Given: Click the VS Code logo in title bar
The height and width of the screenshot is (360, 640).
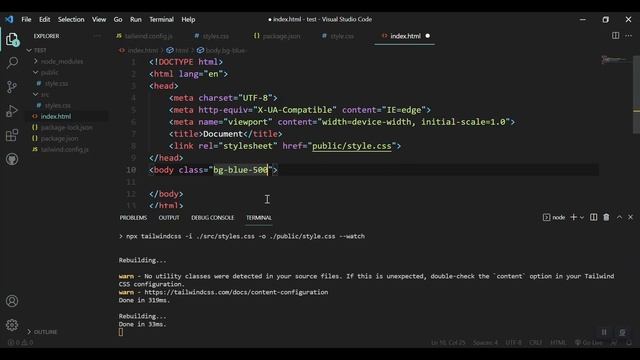Looking at the screenshot, I should tap(9, 19).
